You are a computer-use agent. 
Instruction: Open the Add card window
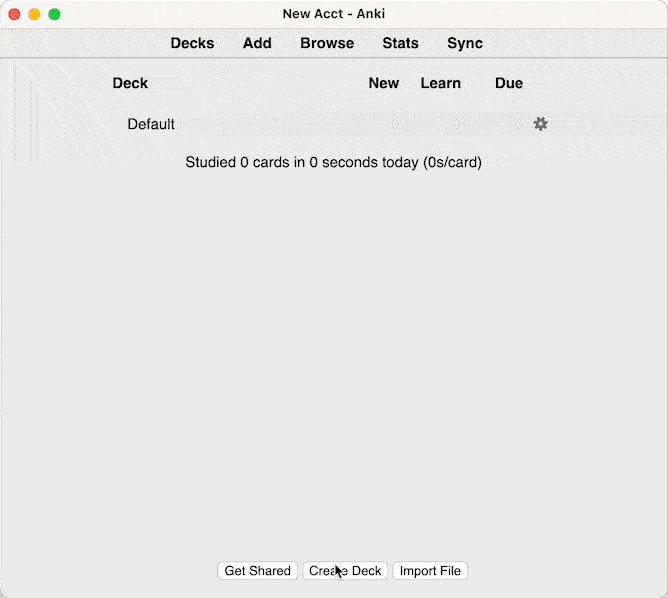(x=257, y=43)
